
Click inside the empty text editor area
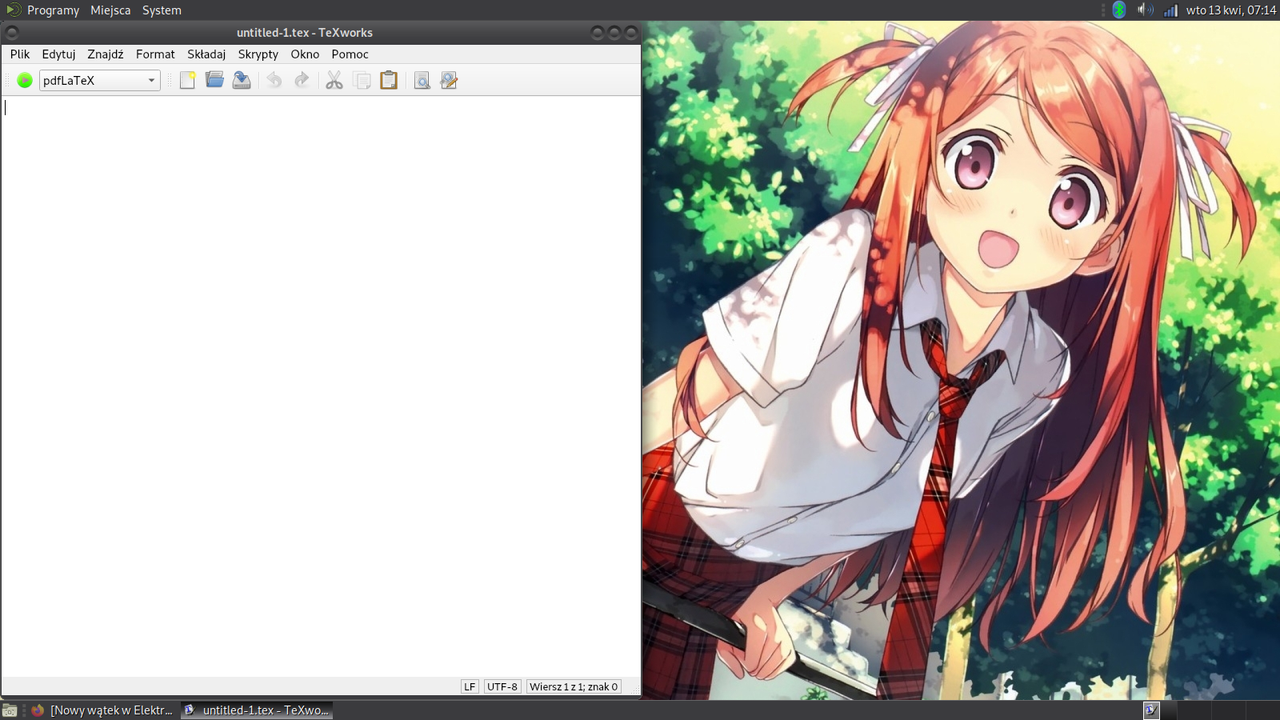coord(320,386)
